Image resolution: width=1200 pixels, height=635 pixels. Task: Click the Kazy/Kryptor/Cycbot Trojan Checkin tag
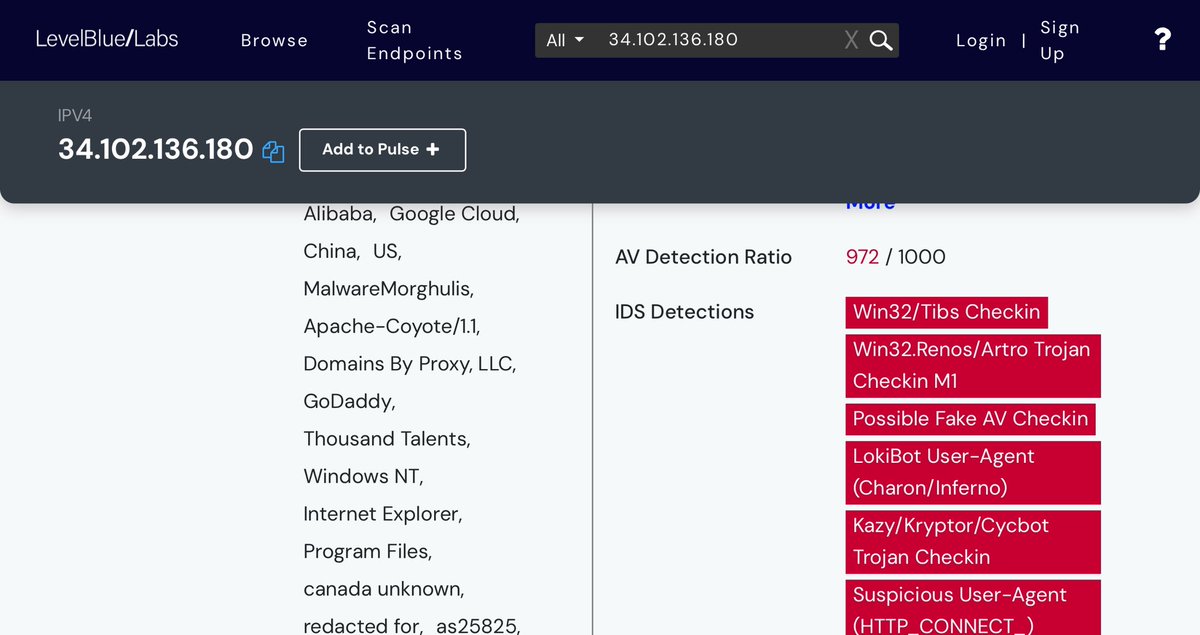point(972,541)
